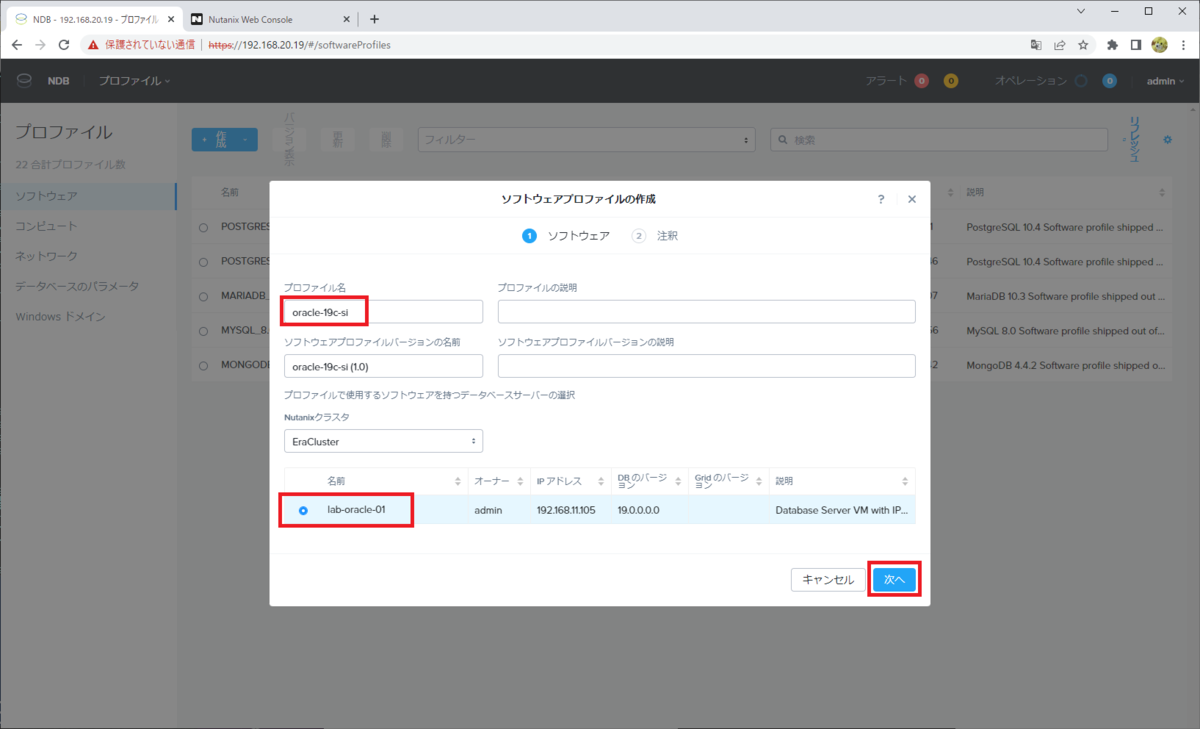This screenshot has height=729, width=1200.
Task: Select Network in the profile sidebar
Action: pyautogui.click(x=46, y=256)
